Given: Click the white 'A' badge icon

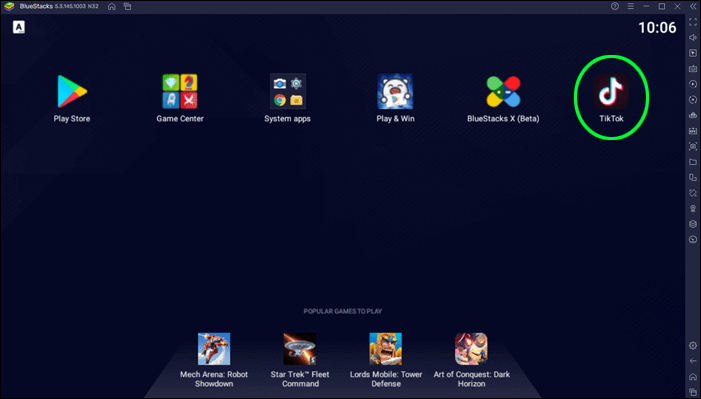Looking at the screenshot, I should (x=19, y=27).
